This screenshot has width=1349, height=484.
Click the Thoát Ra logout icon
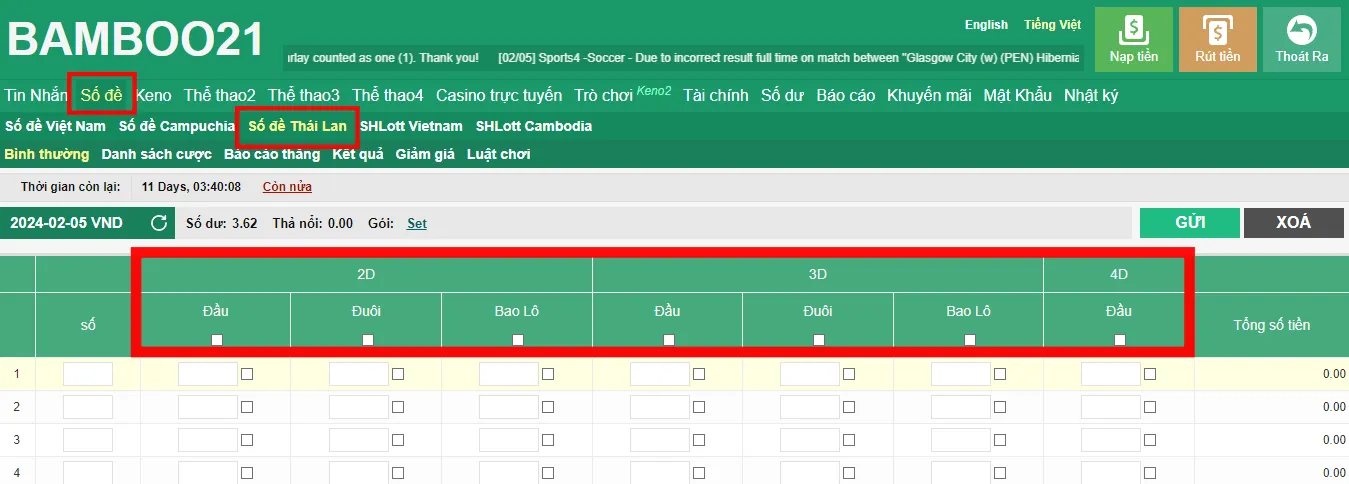(x=1301, y=30)
